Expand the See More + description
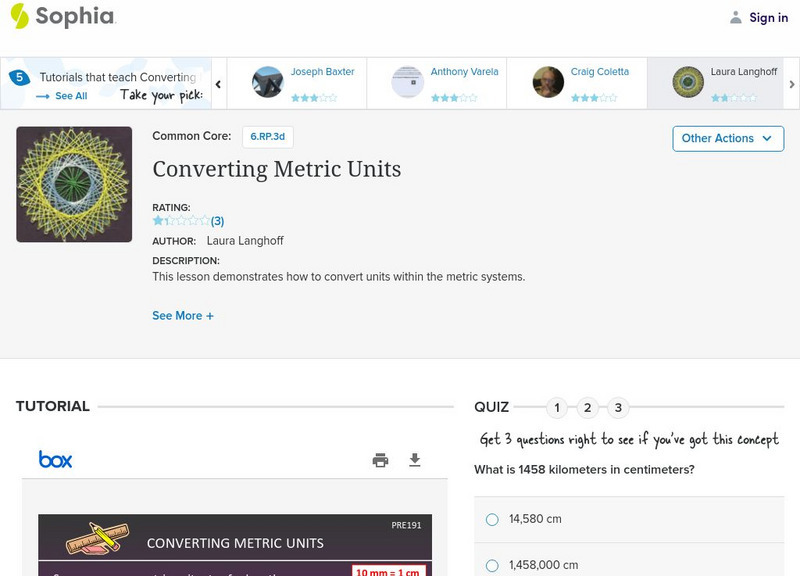The width and height of the screenshot is (800, 576). click(x=183, y=316)
